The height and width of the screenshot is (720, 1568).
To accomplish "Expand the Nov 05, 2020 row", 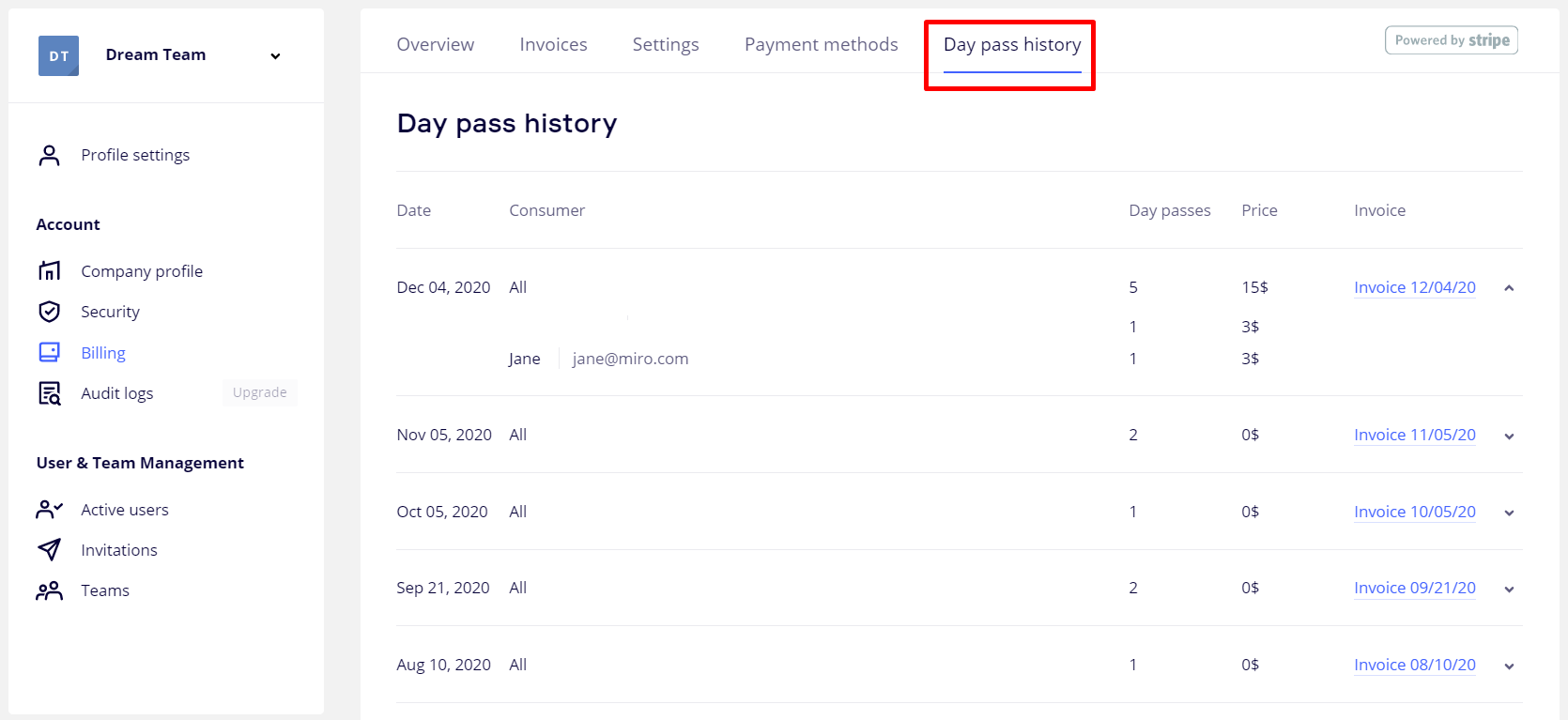I will (1509, 436).
